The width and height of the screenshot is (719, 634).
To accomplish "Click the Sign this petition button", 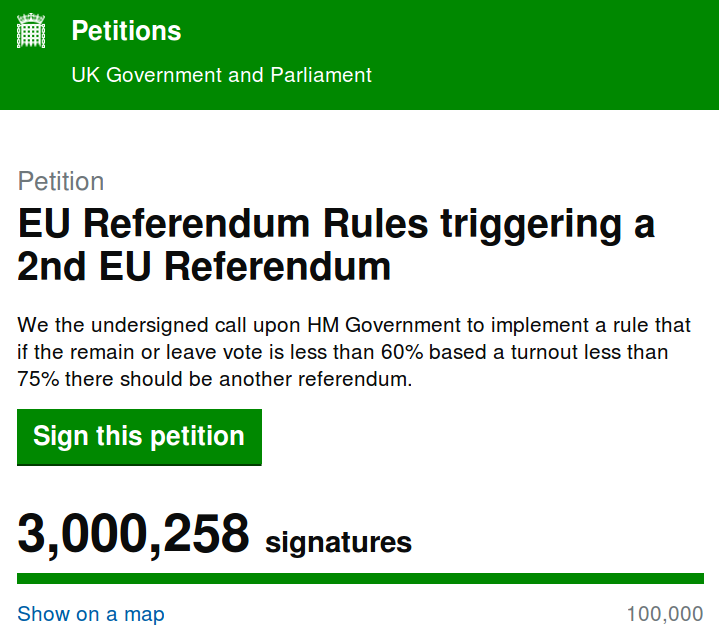I will [139, 437].
